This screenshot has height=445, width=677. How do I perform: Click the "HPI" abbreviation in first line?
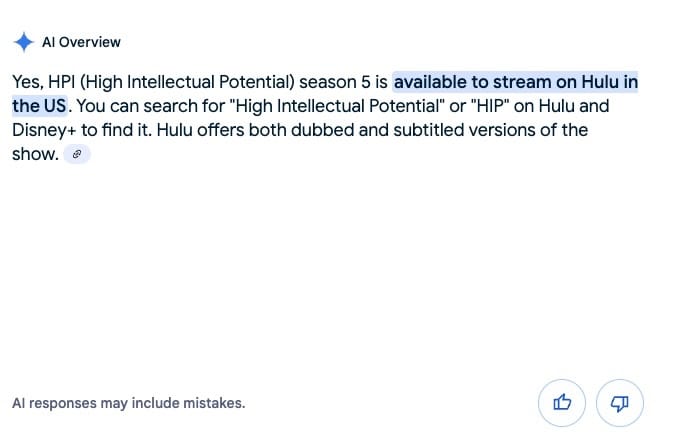coord(61,82)
